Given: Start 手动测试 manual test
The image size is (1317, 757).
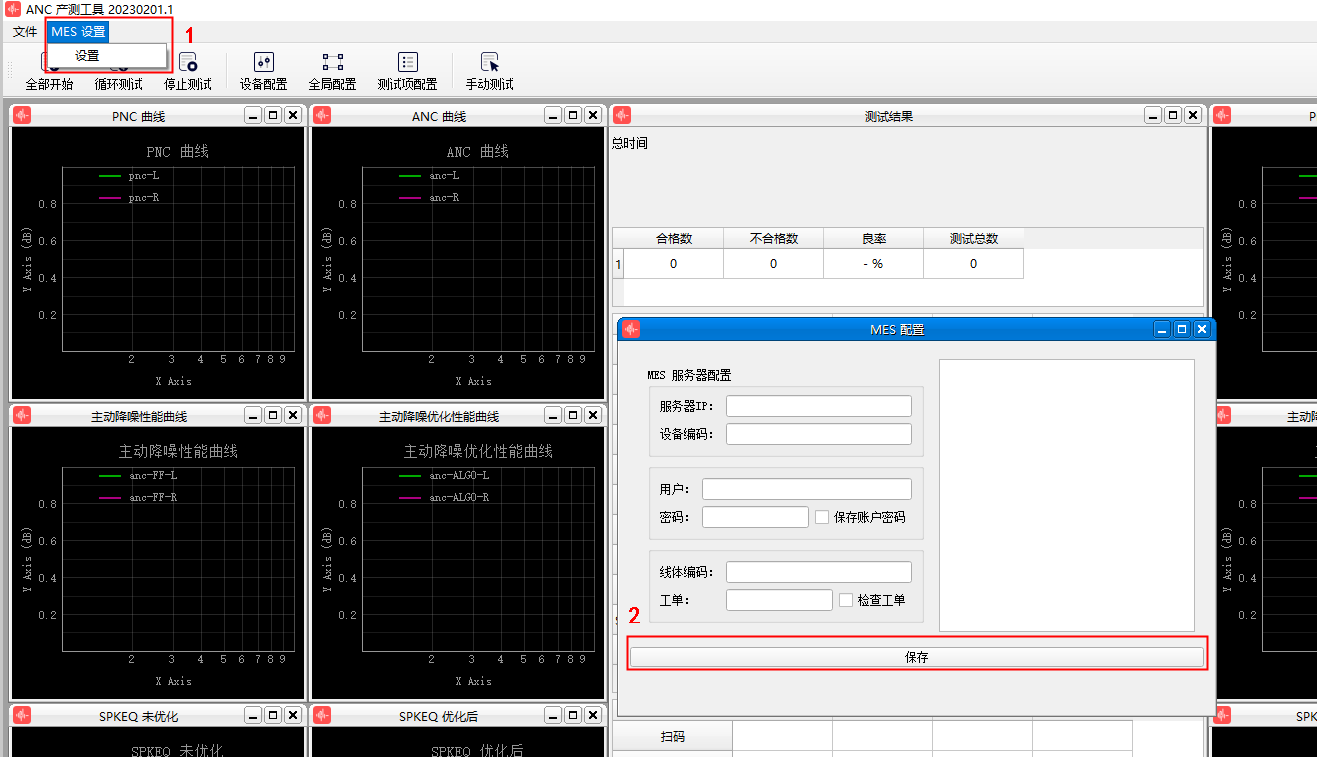Looking at the screenshot, I should (x=489, y=72).
